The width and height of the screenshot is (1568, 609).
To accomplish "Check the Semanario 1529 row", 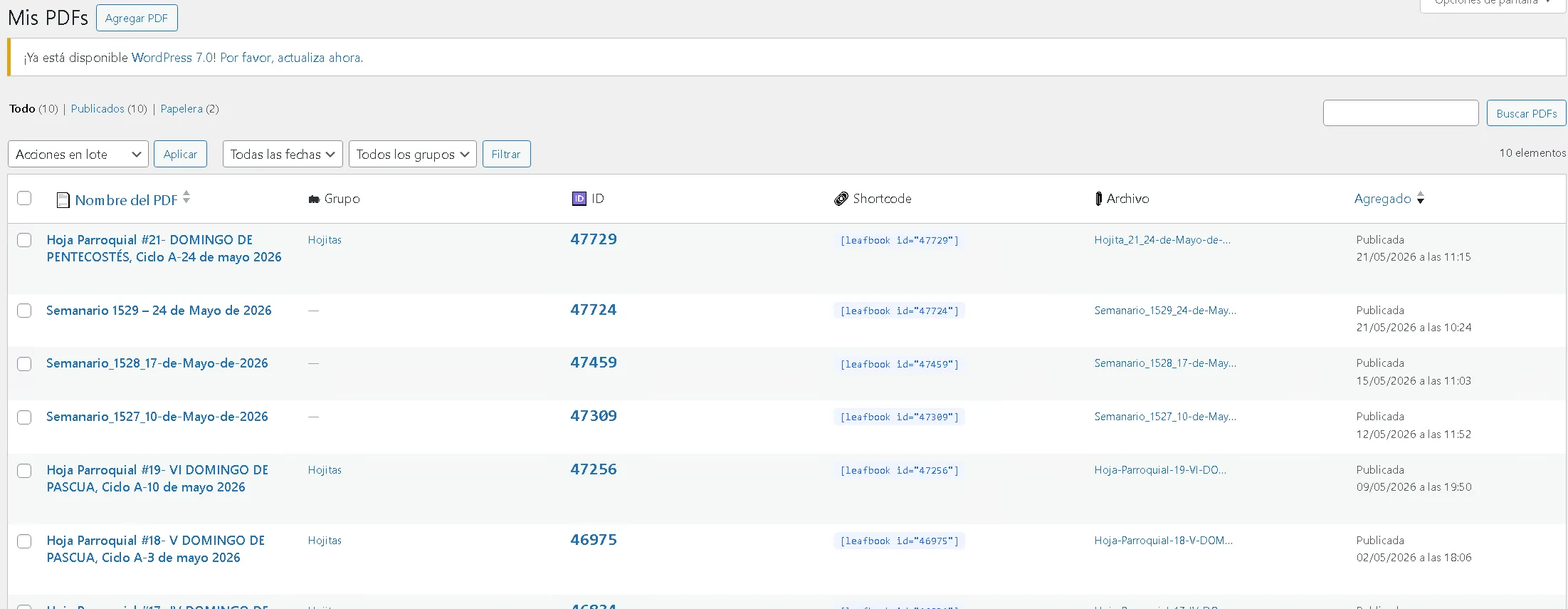I will [x=24, y=311].
